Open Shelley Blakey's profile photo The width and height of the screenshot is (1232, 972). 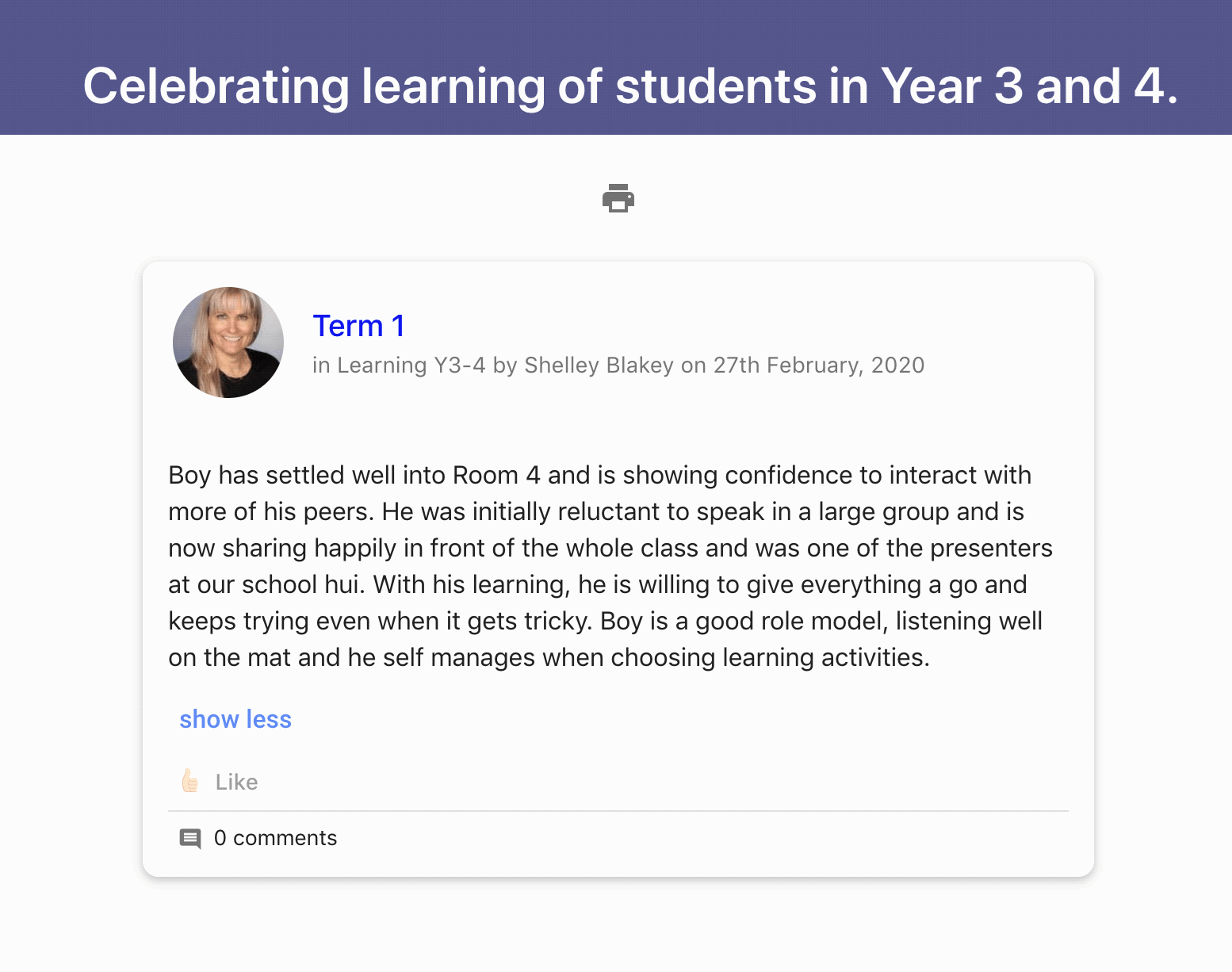pyautogui.click(x=228, y=342)
